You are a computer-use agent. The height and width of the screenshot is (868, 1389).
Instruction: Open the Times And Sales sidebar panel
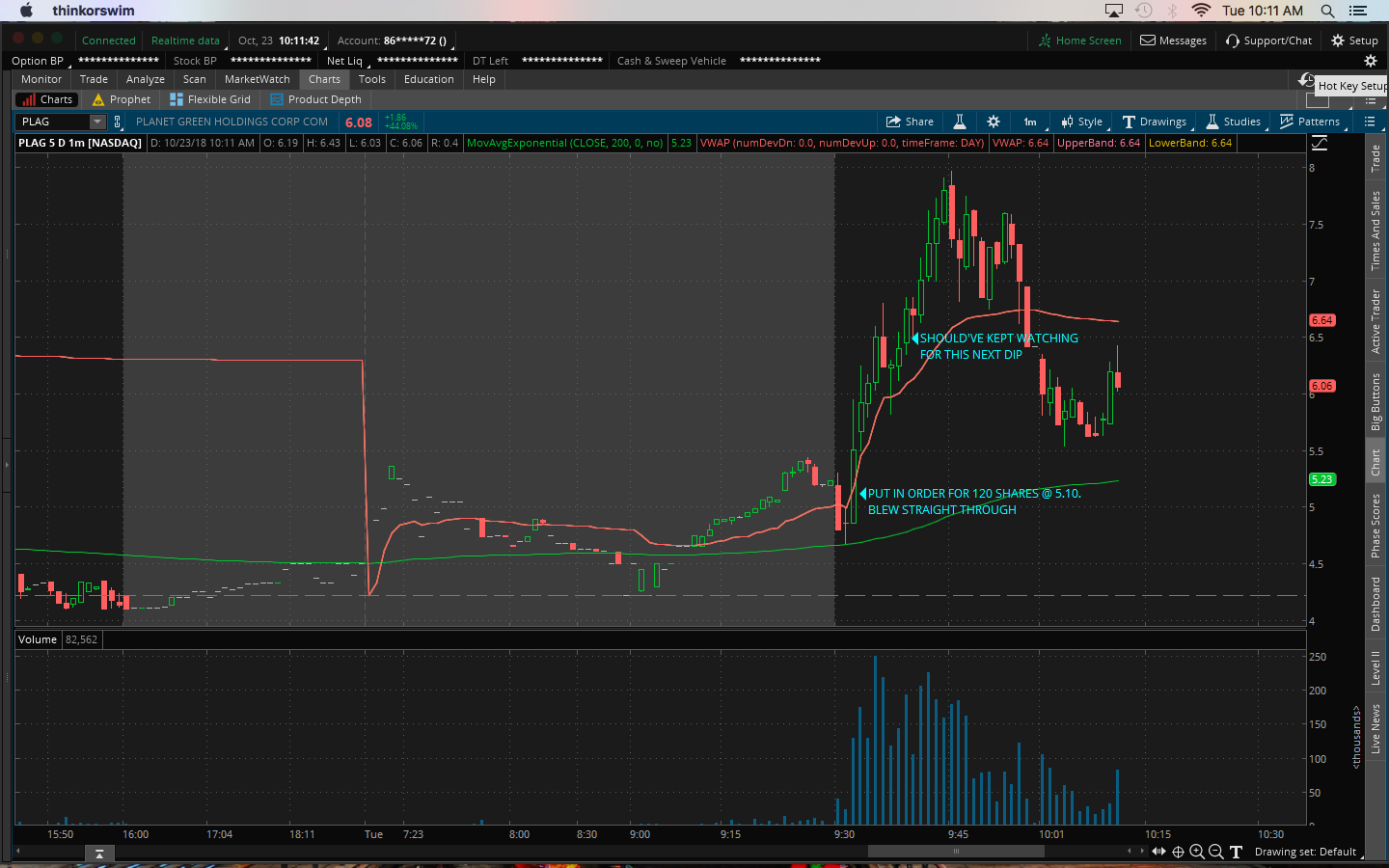[x=1375, y=230]
